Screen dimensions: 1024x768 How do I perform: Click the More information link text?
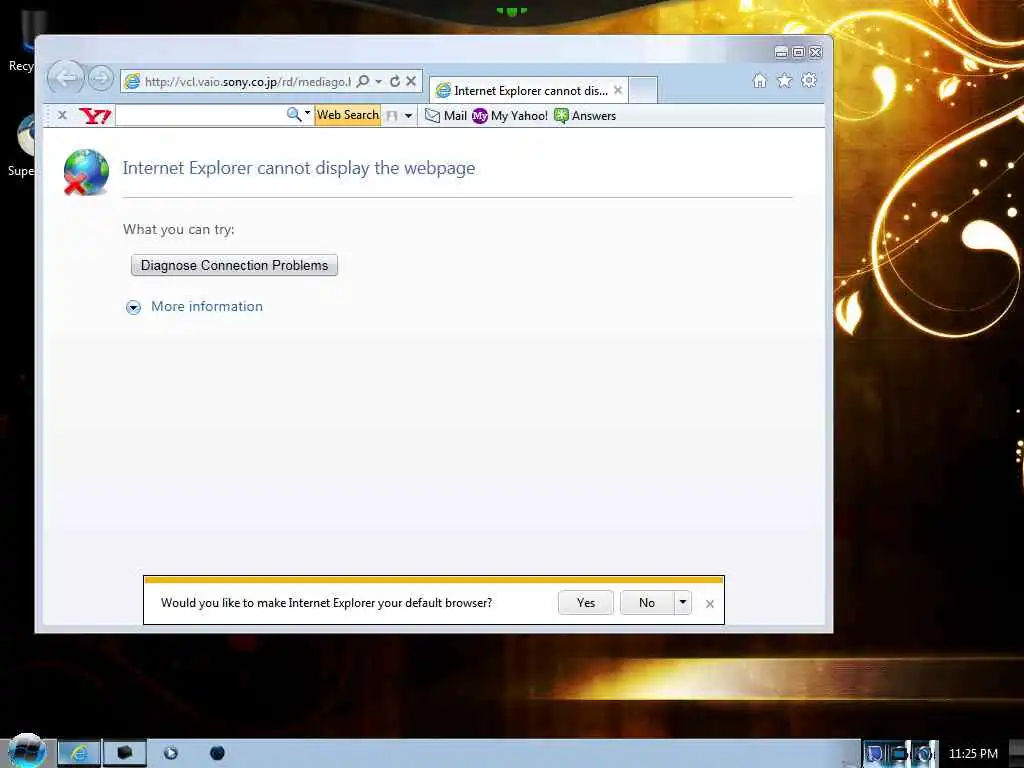[207, 306]
